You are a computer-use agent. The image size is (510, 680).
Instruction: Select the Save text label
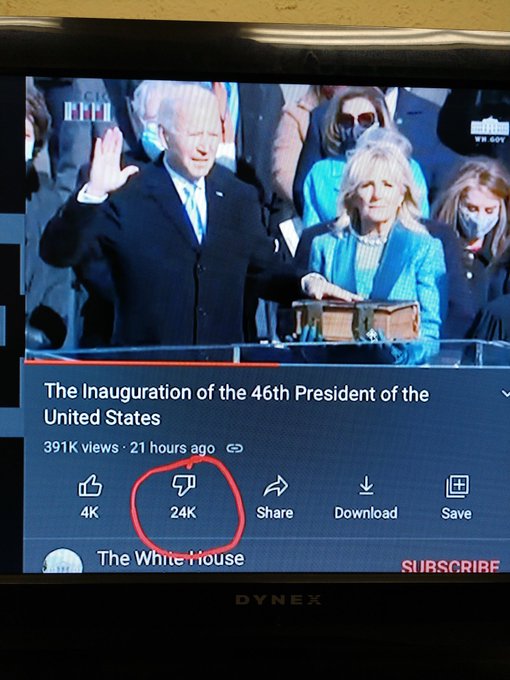click(457, 513)
